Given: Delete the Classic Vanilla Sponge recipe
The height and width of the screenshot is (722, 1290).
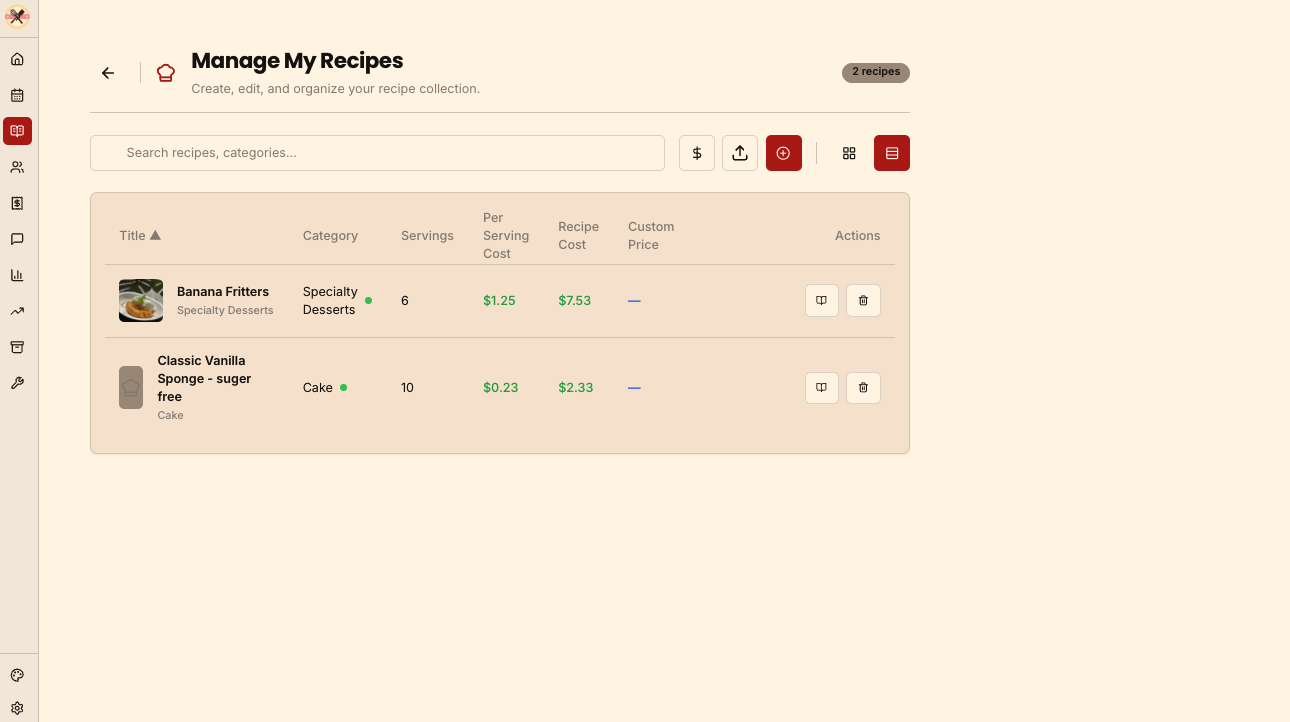Looking at the screenshot, I should click(x=863, y=387).
